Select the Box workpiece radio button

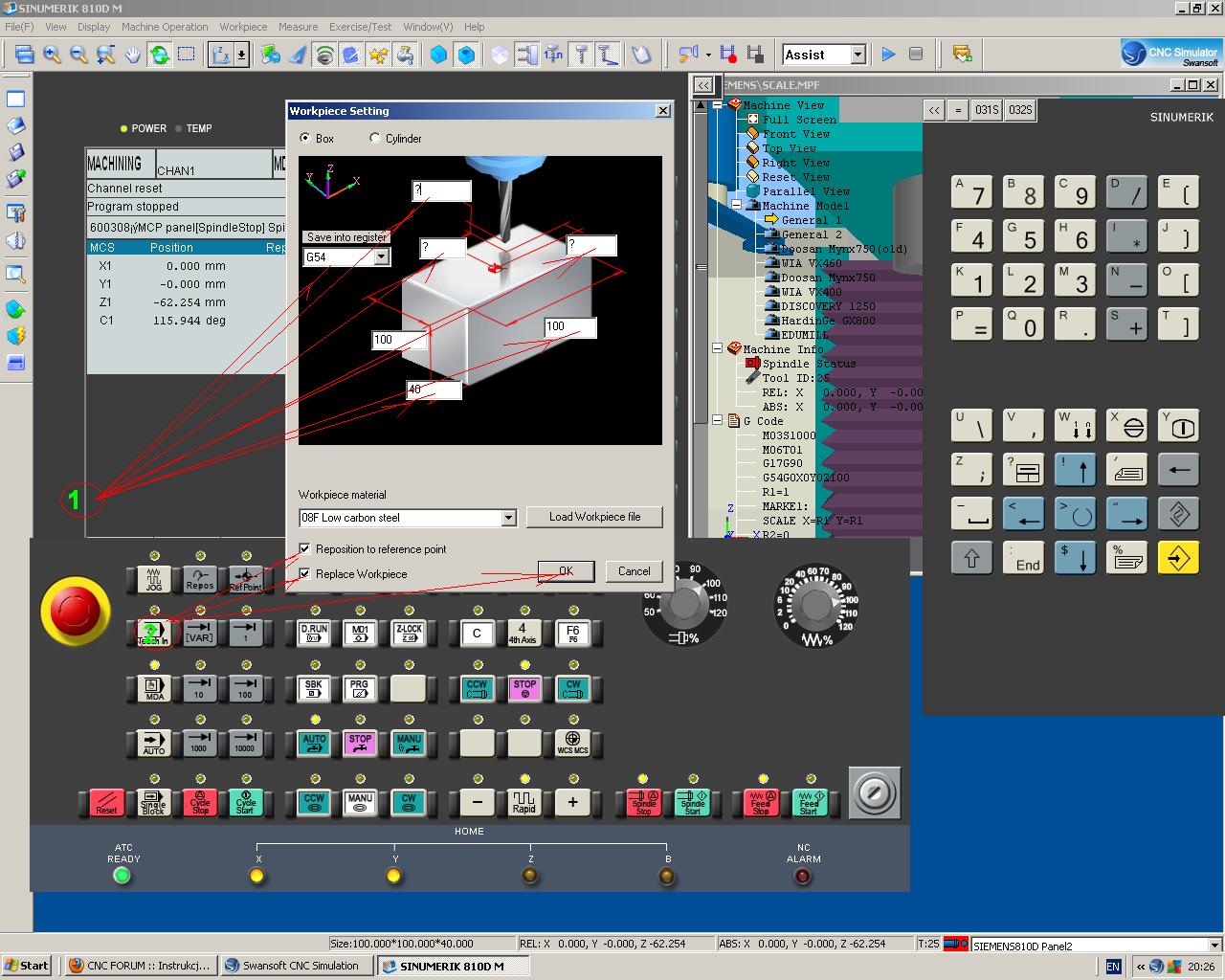pos(305,138)
